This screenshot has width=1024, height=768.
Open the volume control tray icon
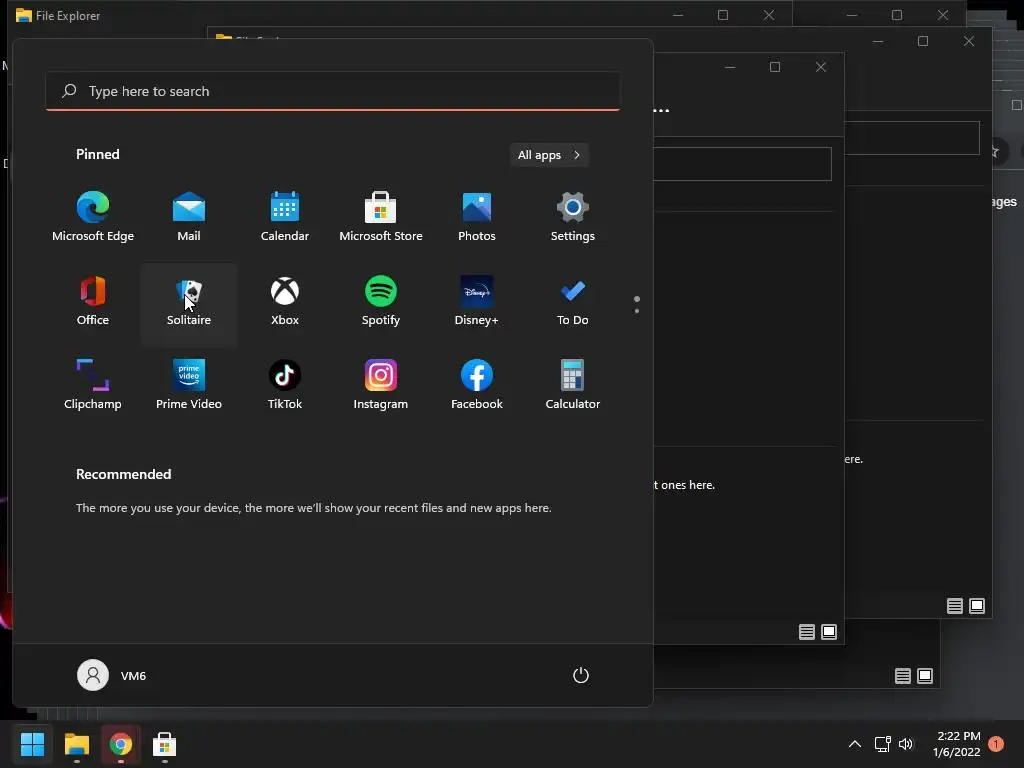(x=906, y=744)
